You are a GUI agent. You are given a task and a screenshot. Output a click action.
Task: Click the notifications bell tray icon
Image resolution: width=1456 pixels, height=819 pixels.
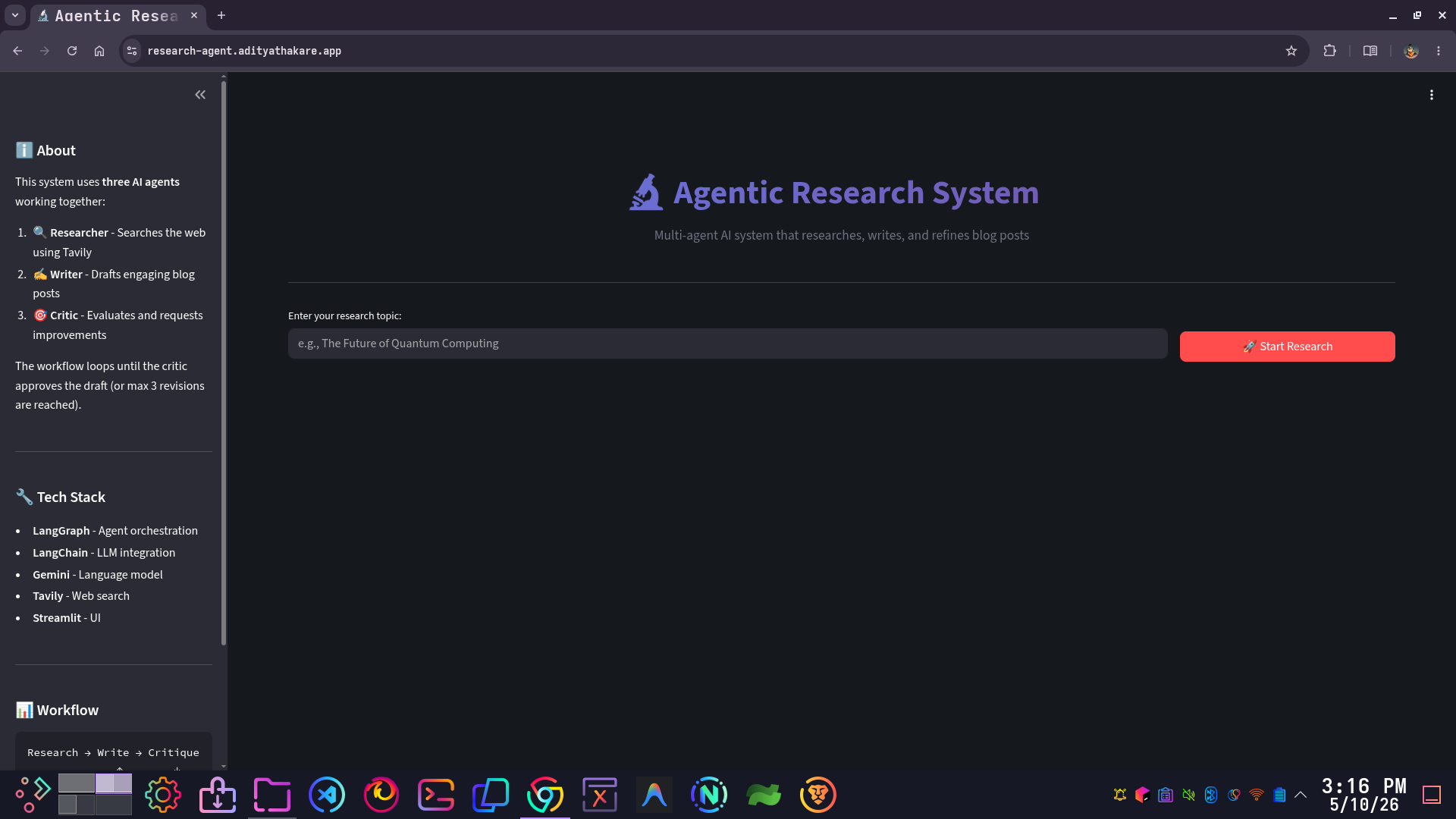(1120, 795)
